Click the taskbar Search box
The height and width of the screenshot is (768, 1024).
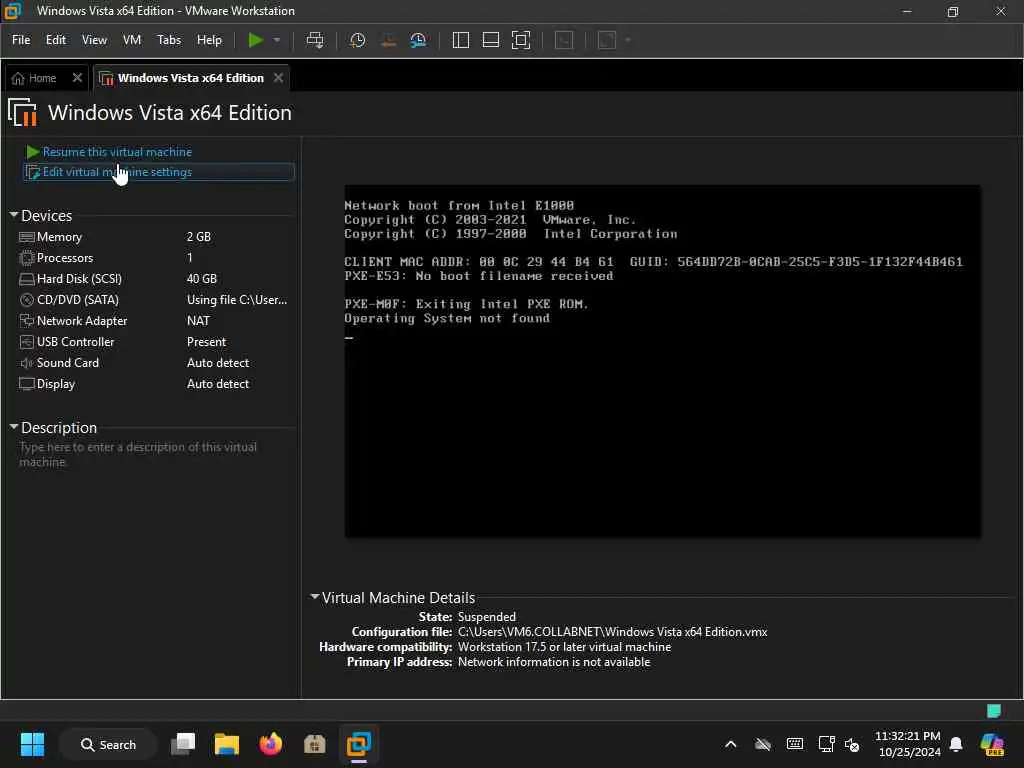pos(108,744)
